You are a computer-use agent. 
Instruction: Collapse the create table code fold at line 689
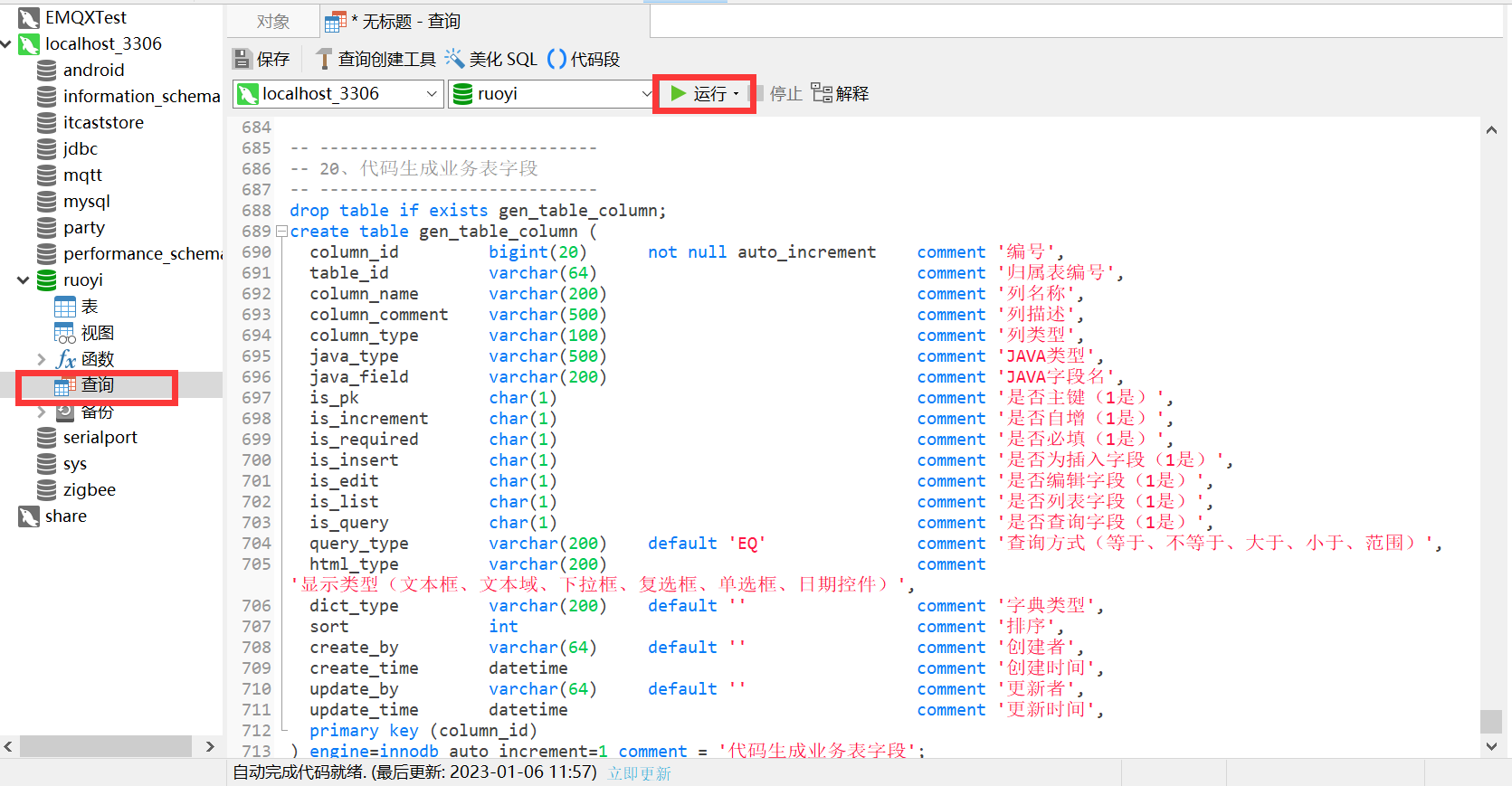click(x=281, y=232)
